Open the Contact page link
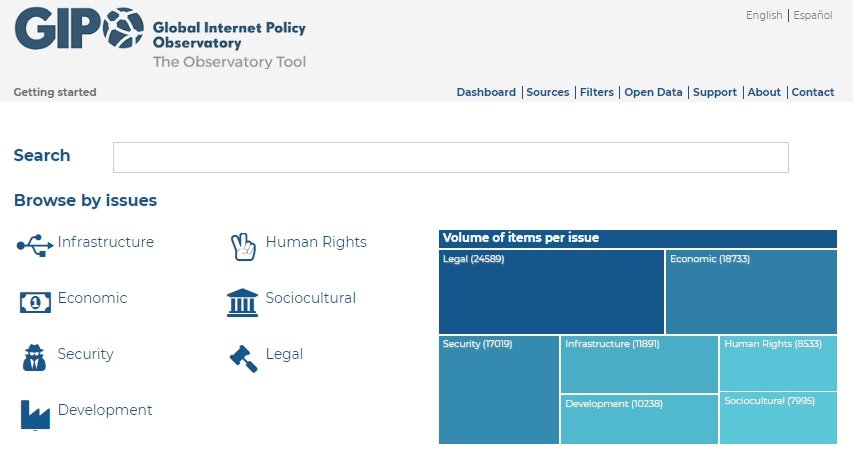Viewport: 853px width, 455px height. 812,92
